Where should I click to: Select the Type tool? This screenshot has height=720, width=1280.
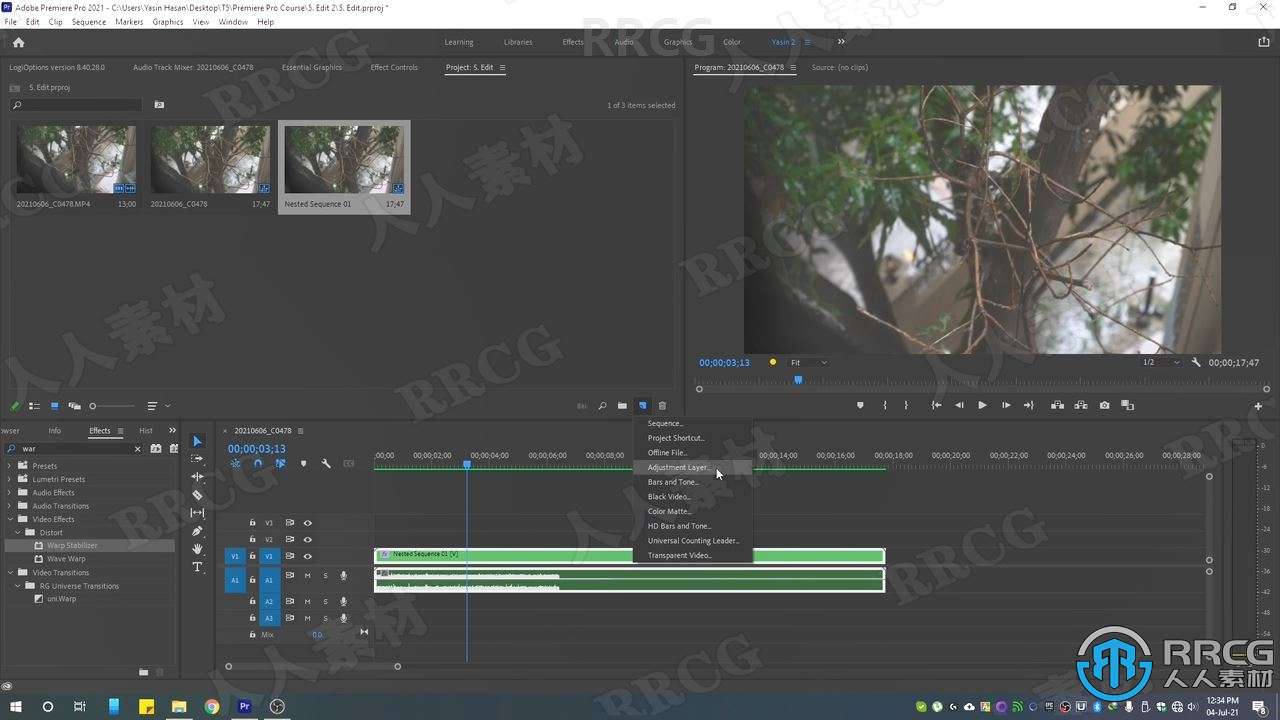(197, 567)
